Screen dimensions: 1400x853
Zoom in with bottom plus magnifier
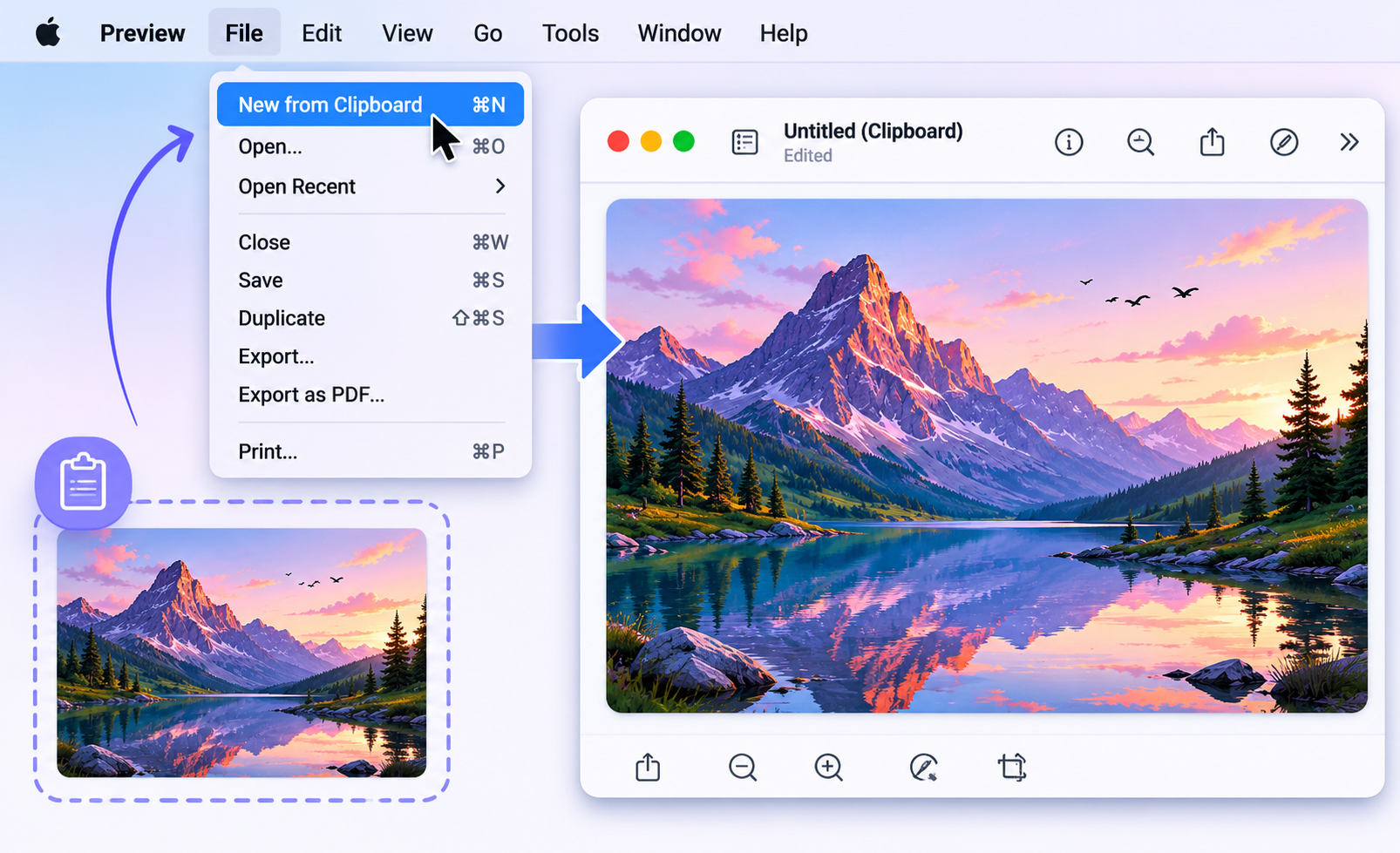click(x=828, y=767)
